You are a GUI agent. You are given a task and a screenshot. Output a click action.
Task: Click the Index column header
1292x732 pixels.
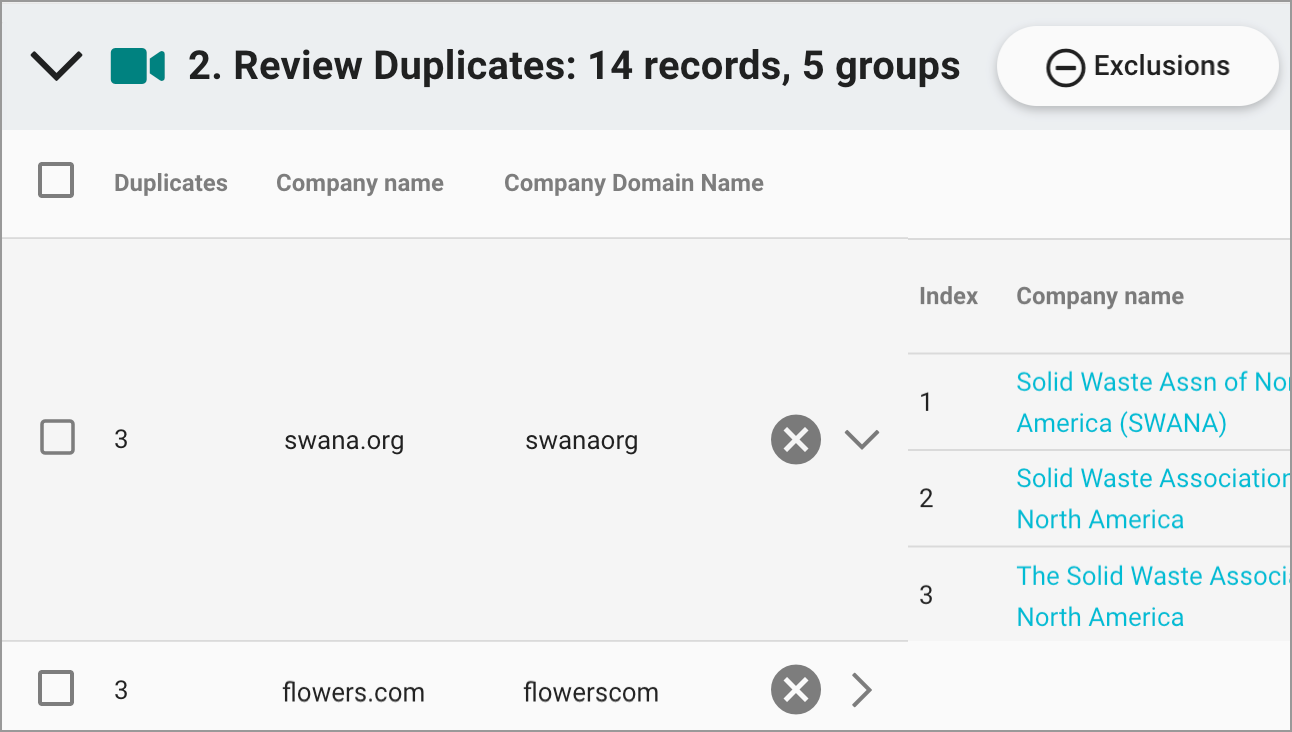point(947,295)
